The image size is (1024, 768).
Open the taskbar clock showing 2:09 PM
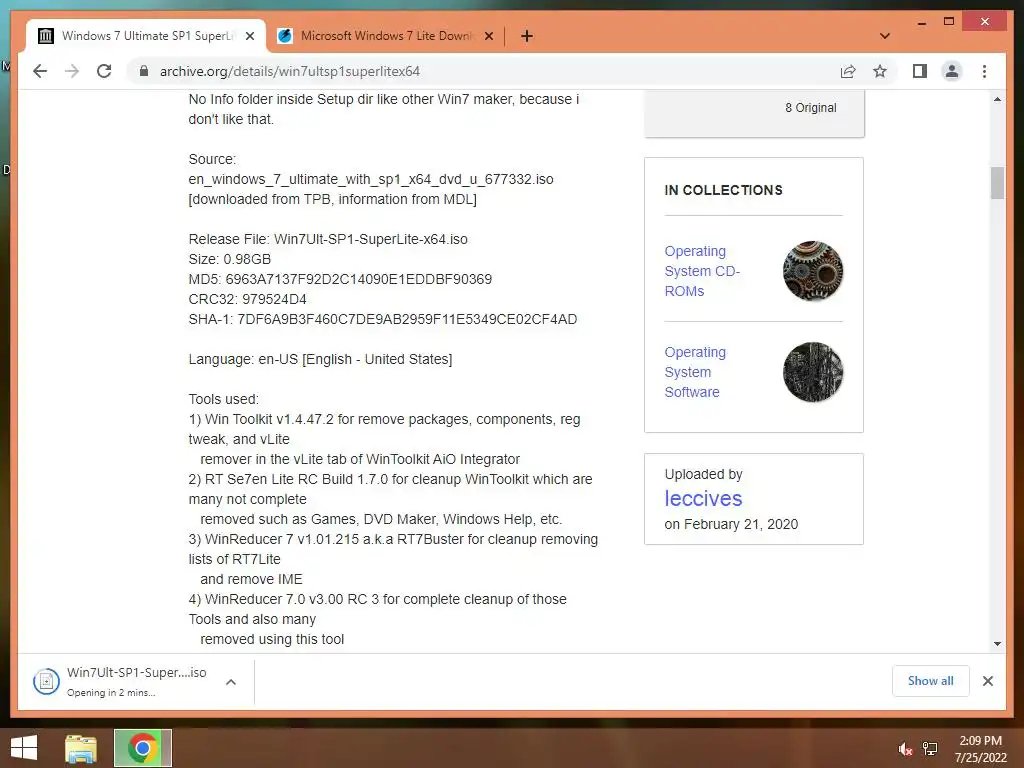(x=980, y=749)
